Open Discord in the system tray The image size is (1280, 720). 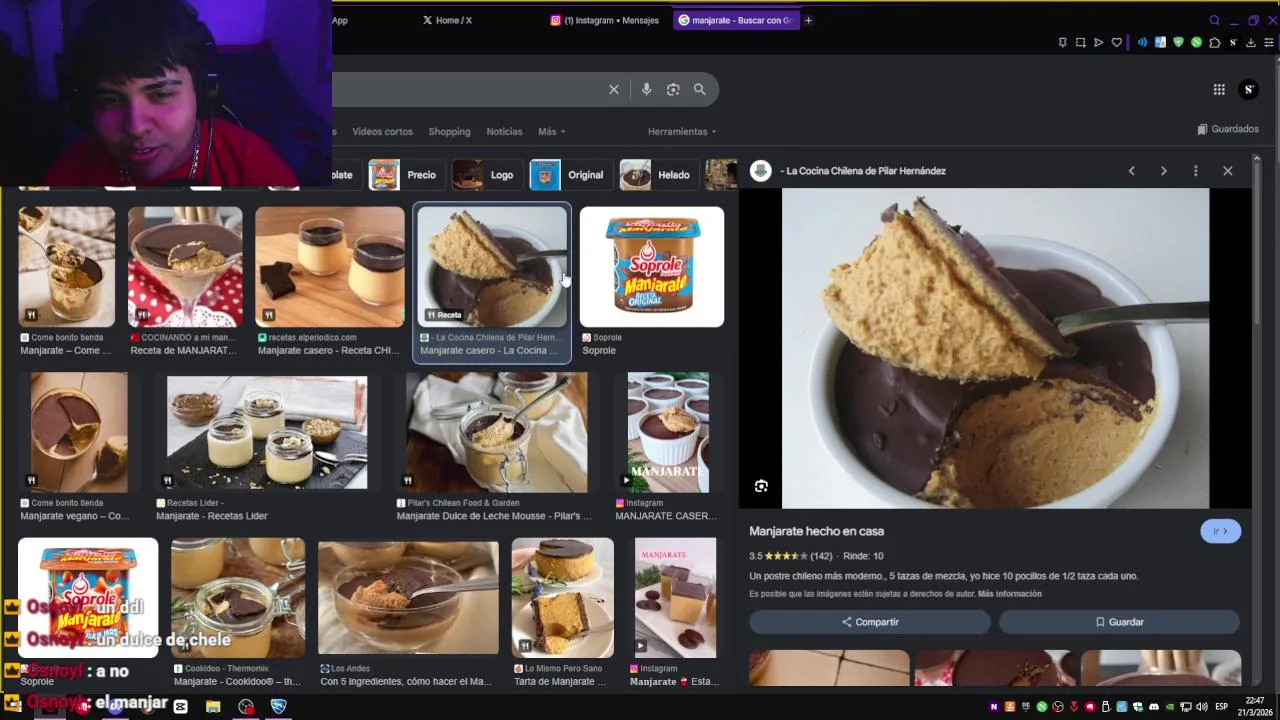(1154, 707)
